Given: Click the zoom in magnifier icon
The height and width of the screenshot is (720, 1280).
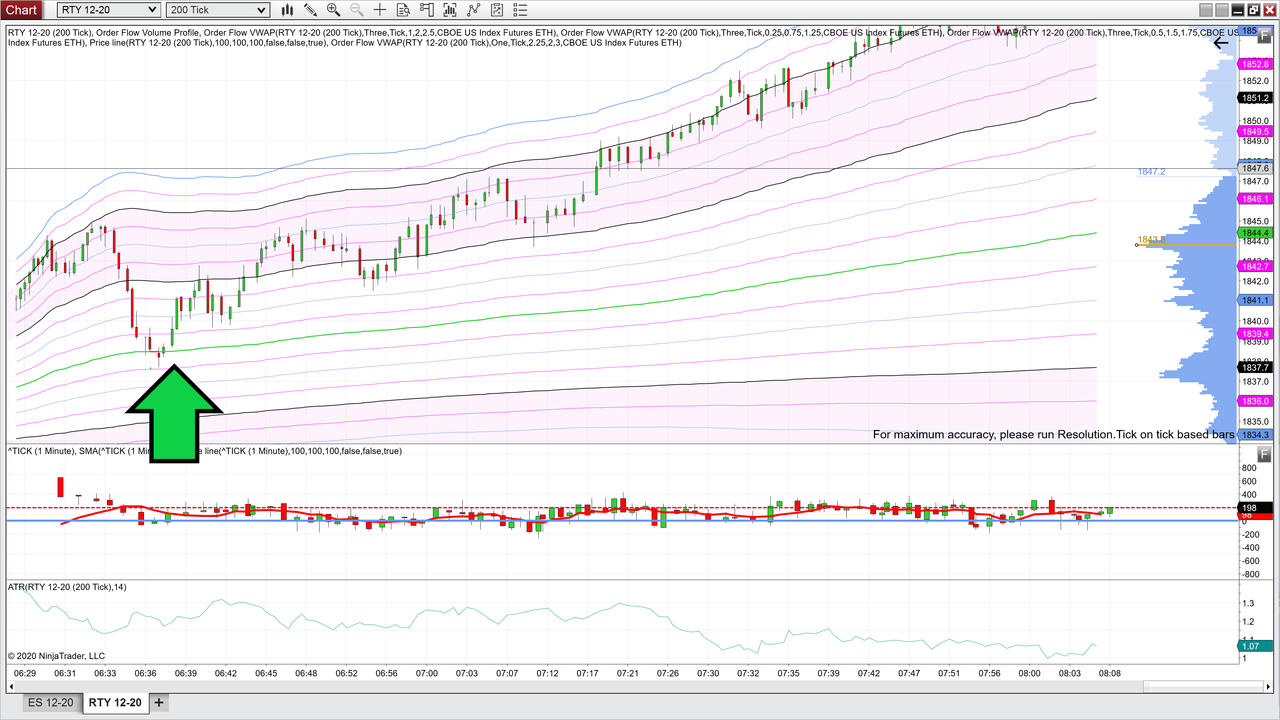Looking at the screenshot, I should (334, 10).
